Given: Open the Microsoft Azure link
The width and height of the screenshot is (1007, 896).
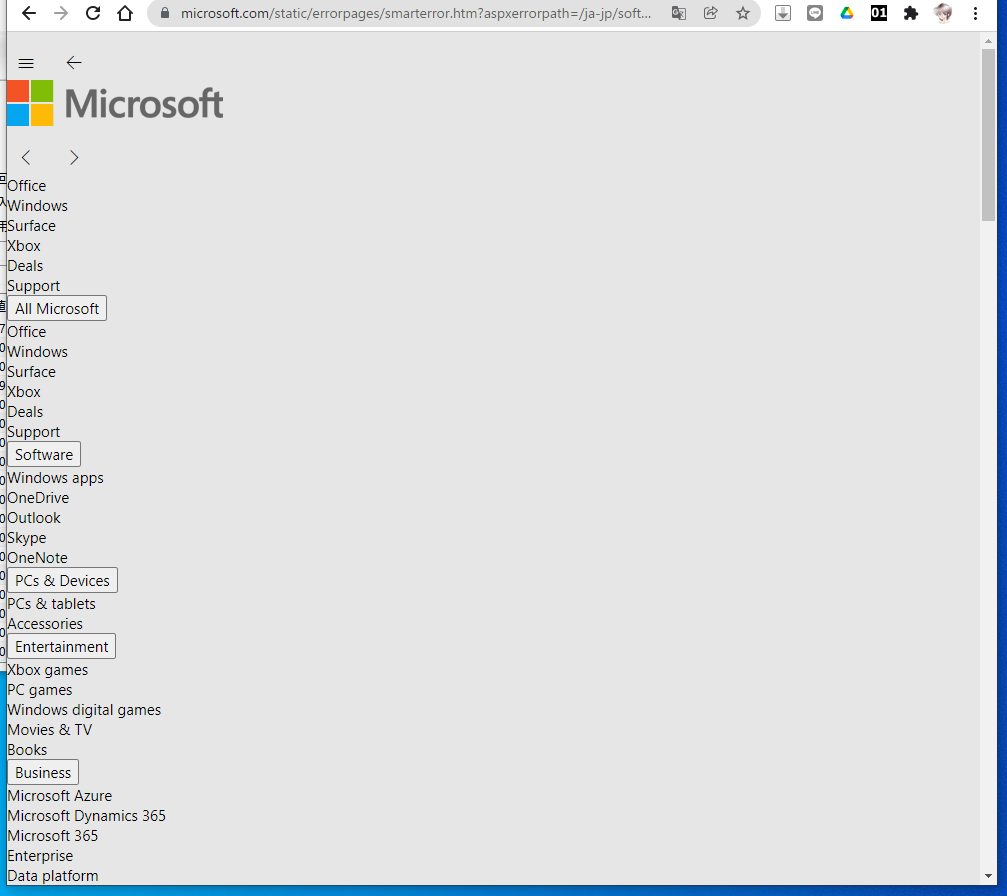Looking at the screenshot, I should point(60,796).
